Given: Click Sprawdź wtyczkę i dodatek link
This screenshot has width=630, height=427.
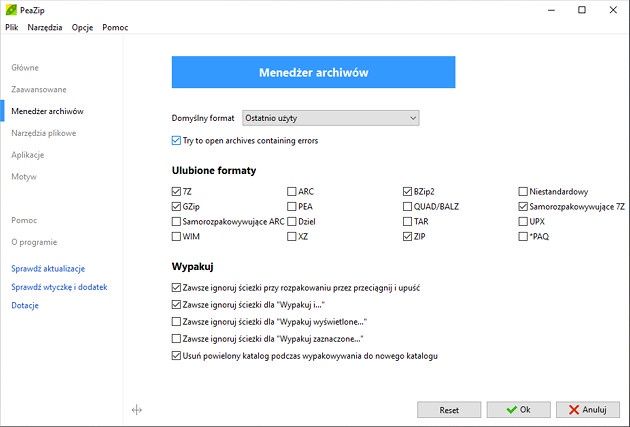Looking at the screenshot, I should 59,287.
